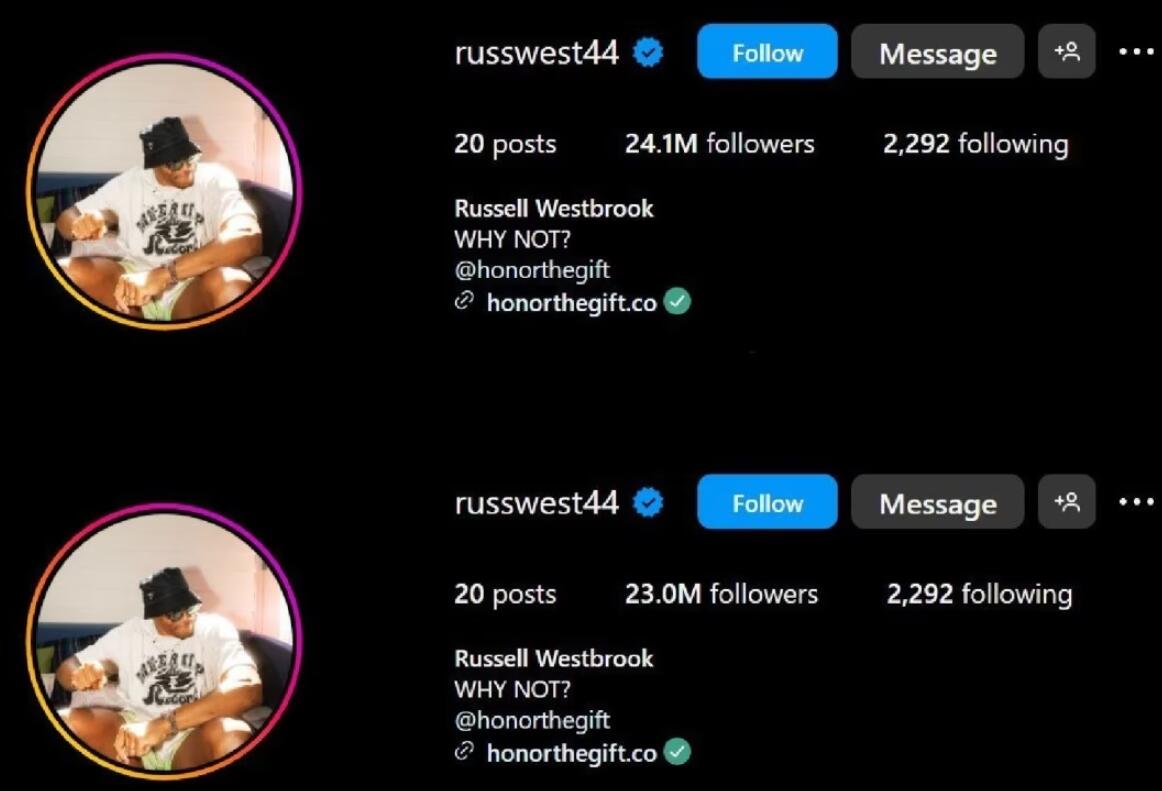Click the verified badge in the lower profile
This screenshot has width=1162, height=791.
point(648,503)
